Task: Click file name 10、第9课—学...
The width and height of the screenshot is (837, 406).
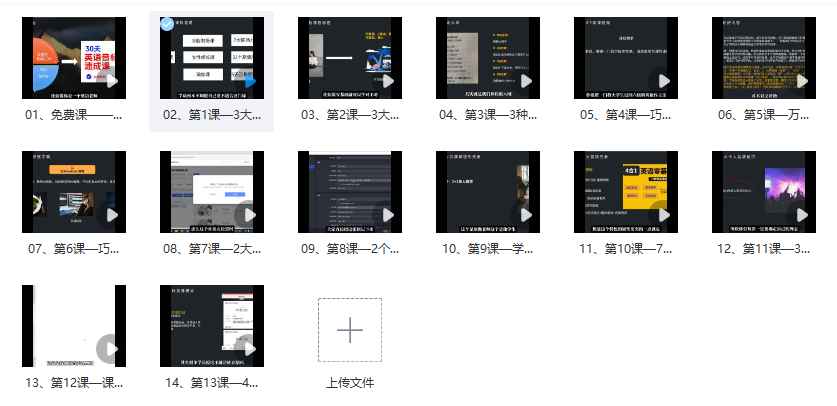Action: pos(487,248)
